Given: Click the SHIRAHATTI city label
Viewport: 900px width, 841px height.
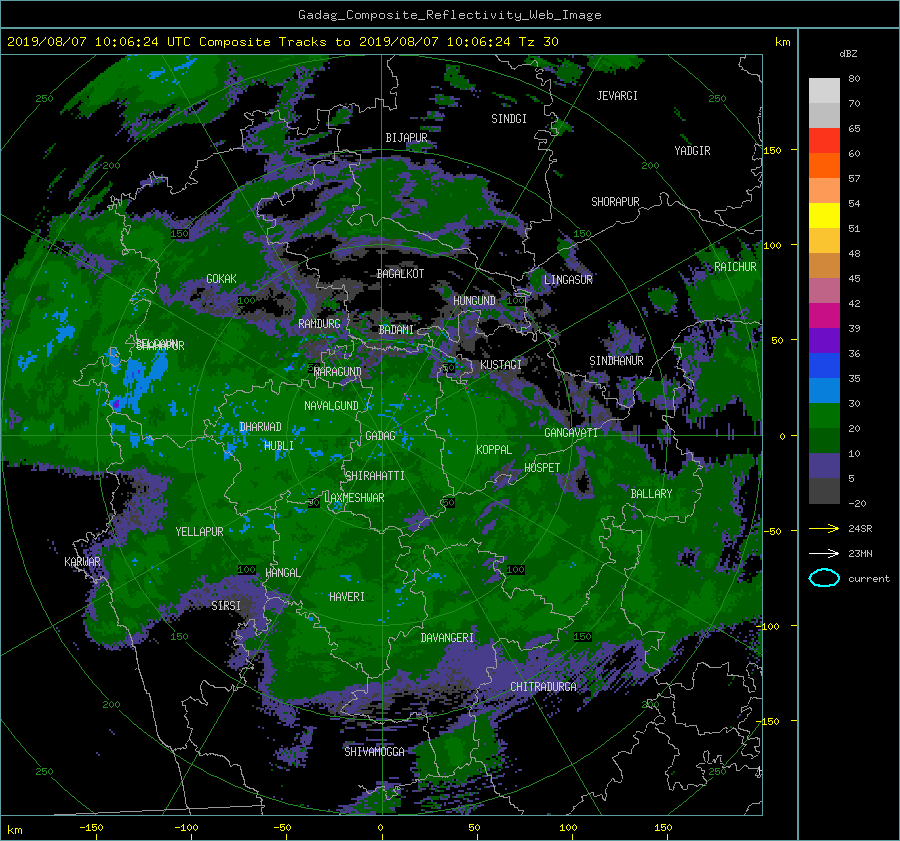Looking at the screenshot, I should point(375,476).
